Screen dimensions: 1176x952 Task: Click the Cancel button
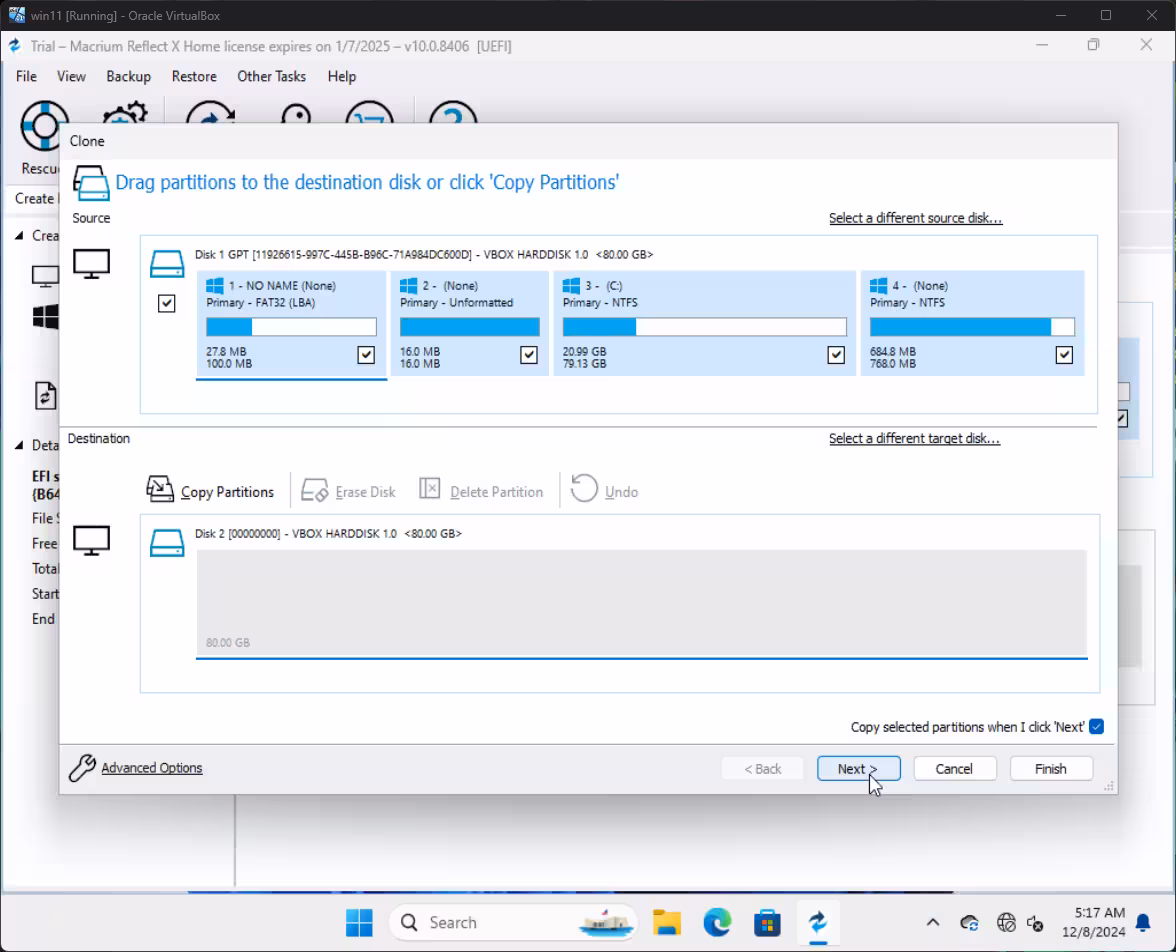point(954,769)
